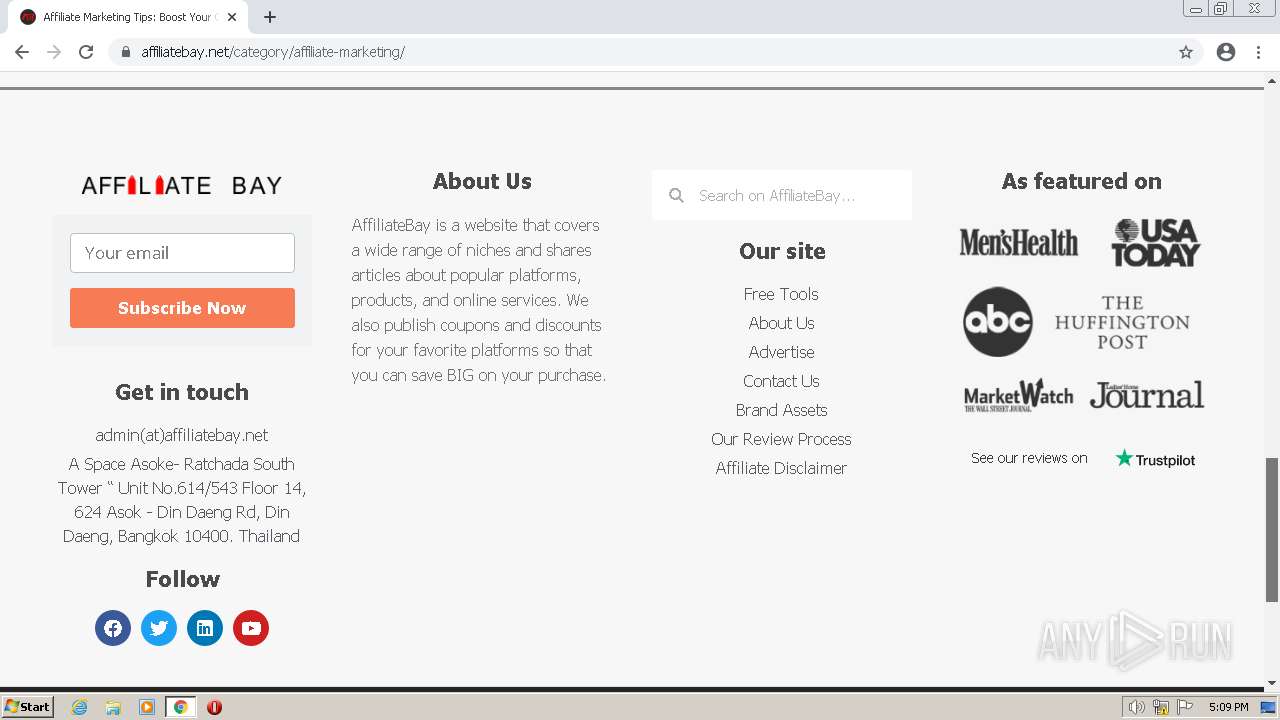This screenshot has height=720, width=1280.
Task: Click the admin(at)affiliatebay.net email text
Action: [182, 435]
